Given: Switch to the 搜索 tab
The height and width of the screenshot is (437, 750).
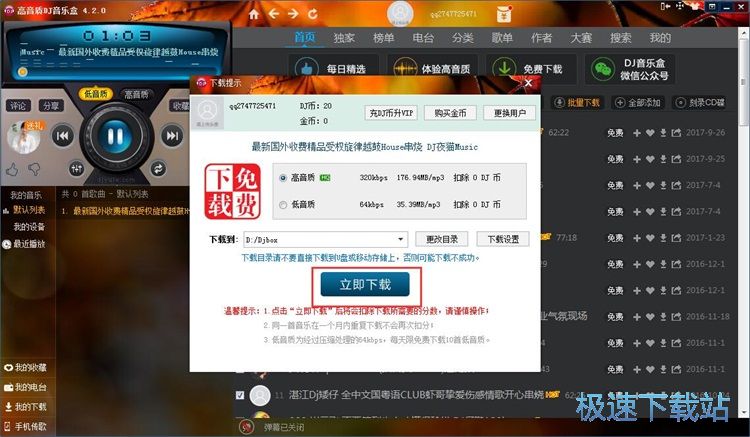Looking at the screenshot, I should coord(620,38).
